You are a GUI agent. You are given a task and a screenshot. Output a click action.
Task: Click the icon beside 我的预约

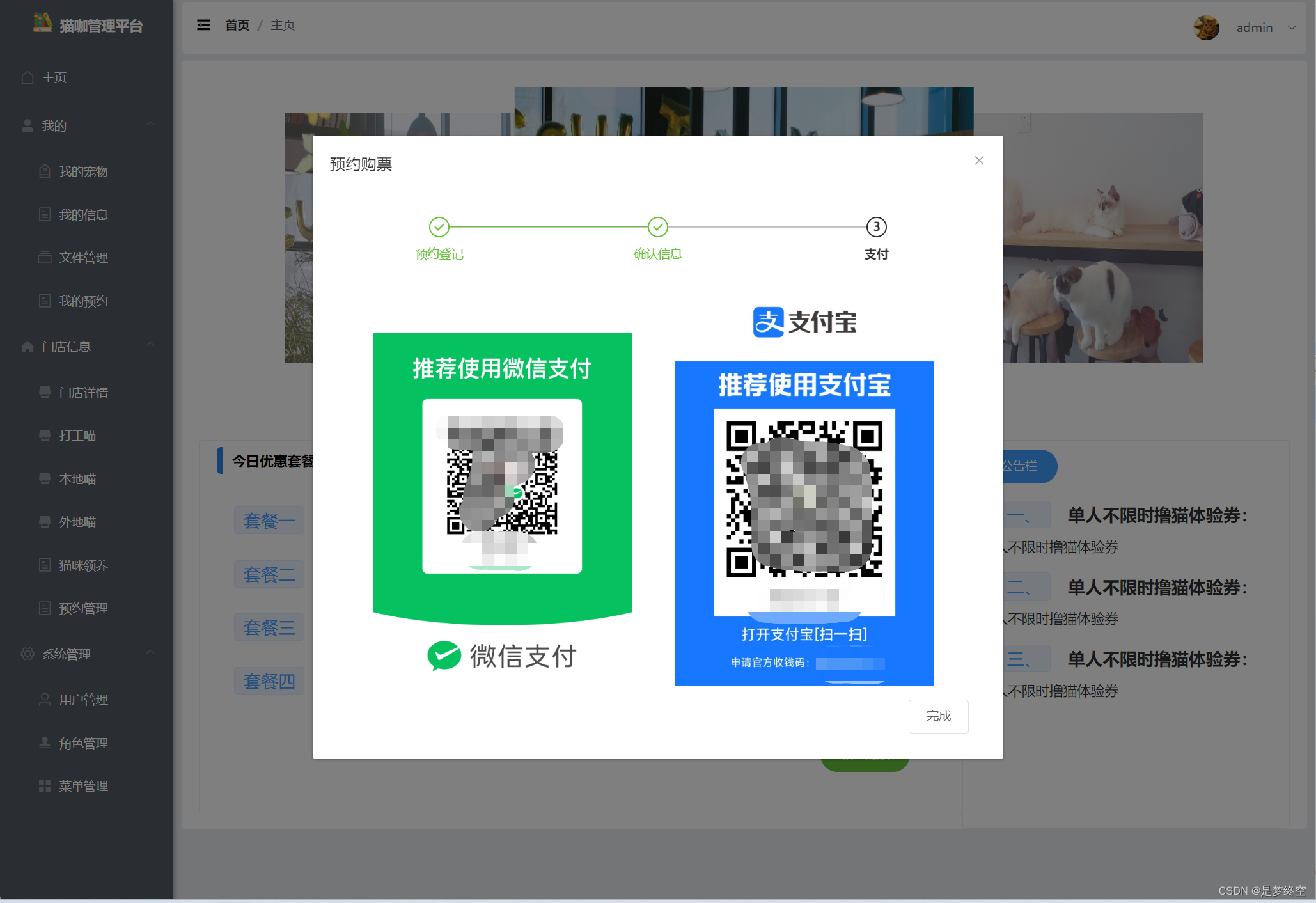45,301
